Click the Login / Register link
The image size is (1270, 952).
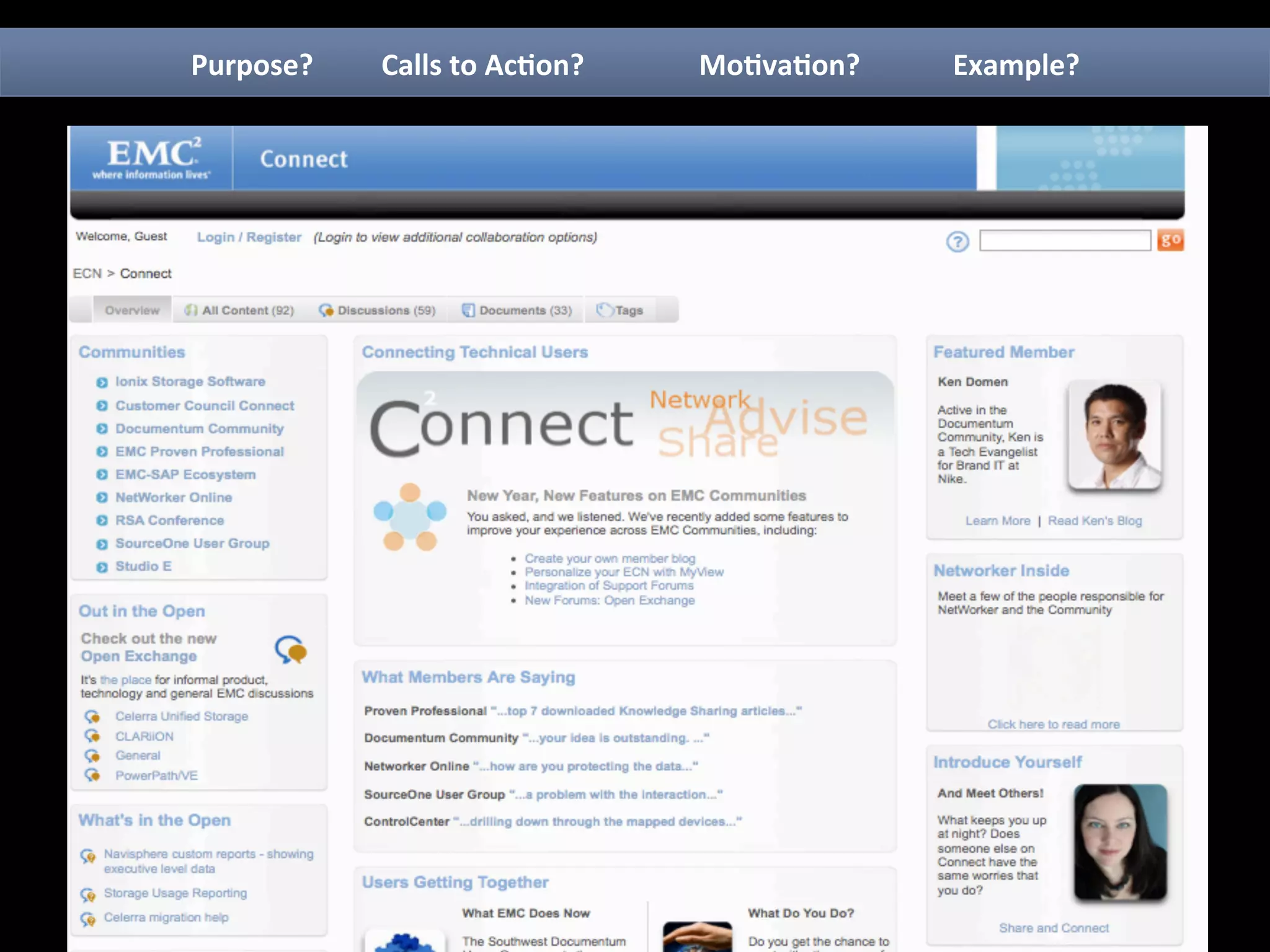249,237
